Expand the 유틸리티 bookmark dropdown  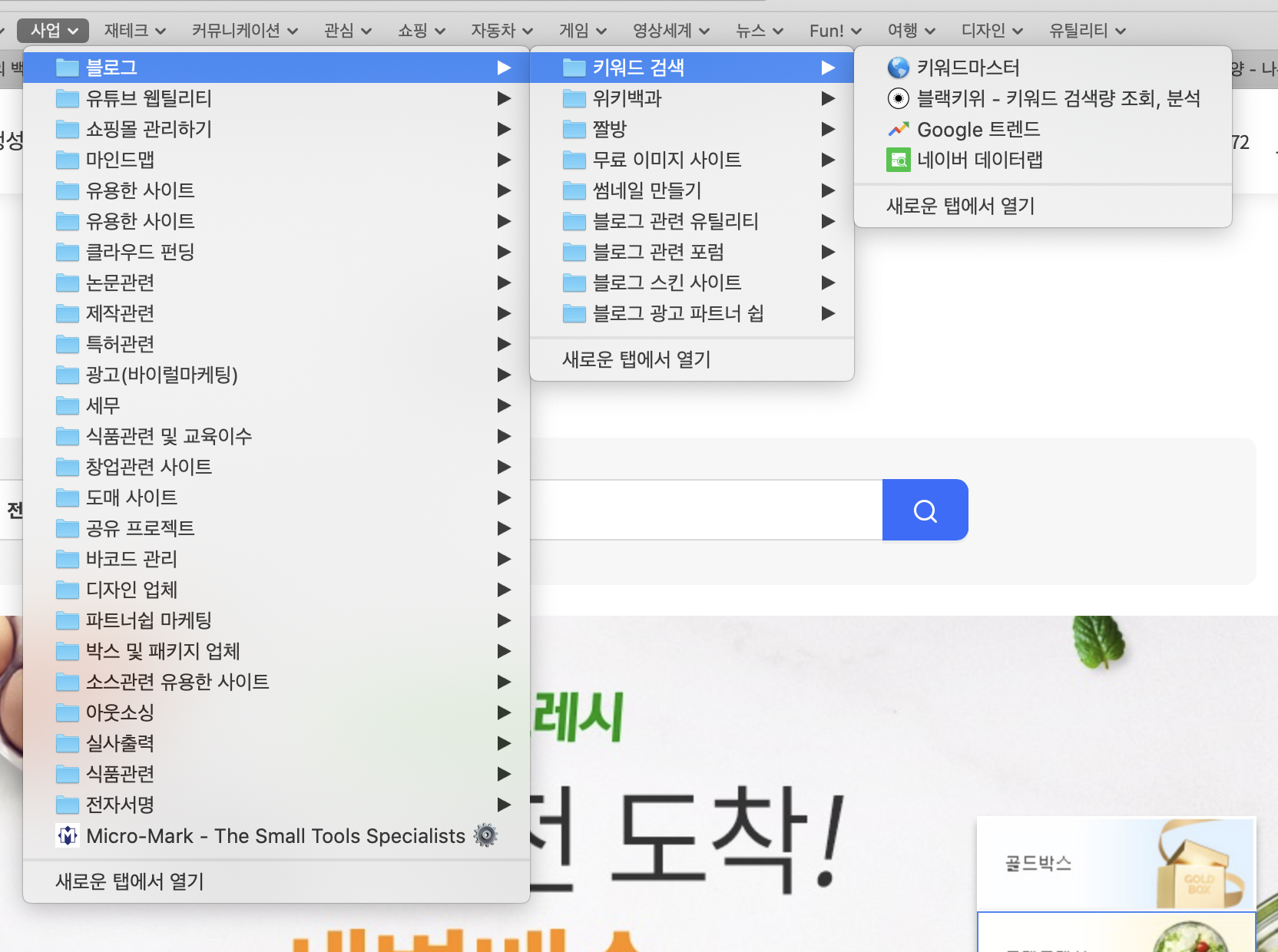[x=1088, y=31]
